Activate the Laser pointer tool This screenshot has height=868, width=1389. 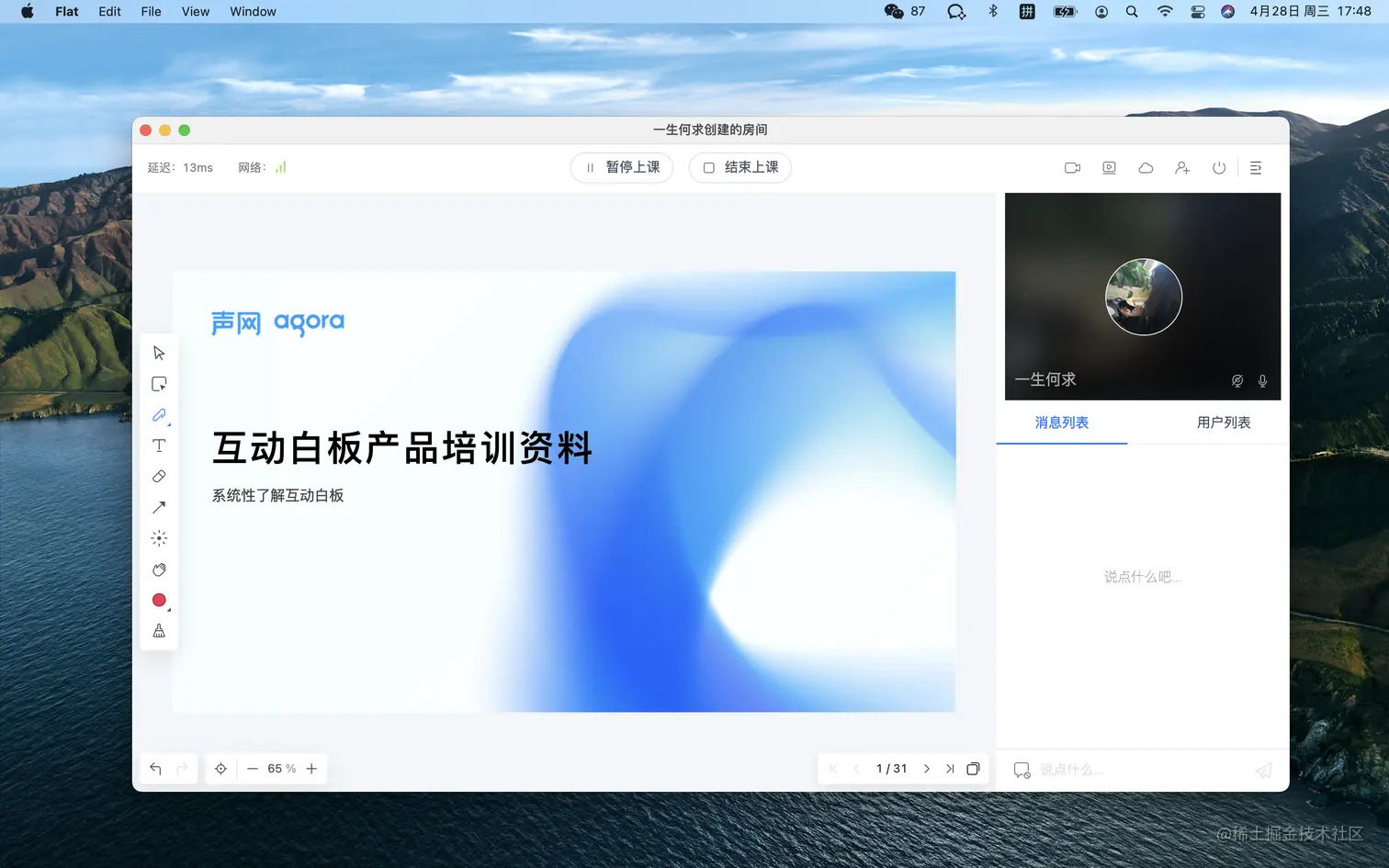pos(159,538)
